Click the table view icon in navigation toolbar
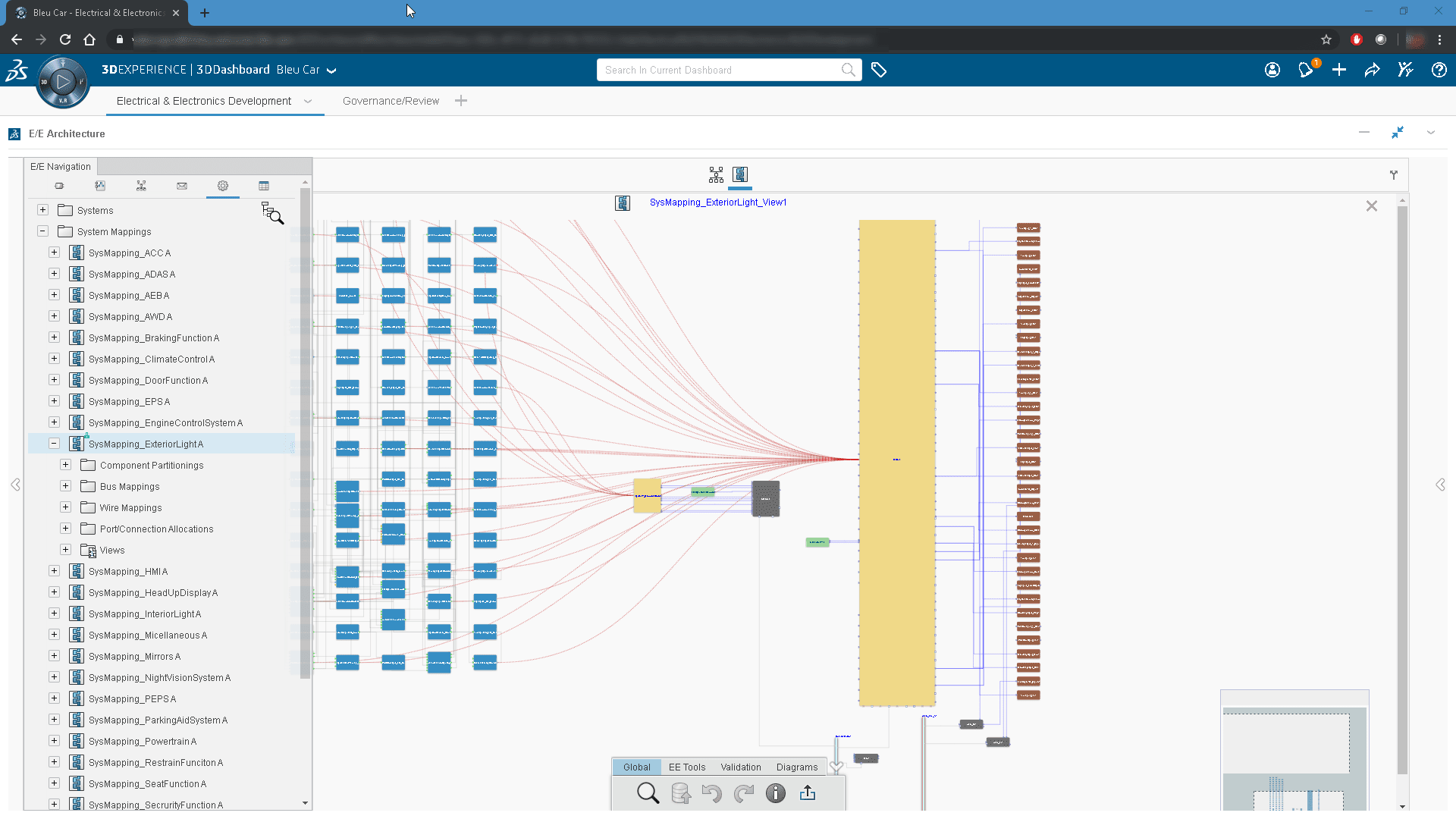 coord(264,186)
